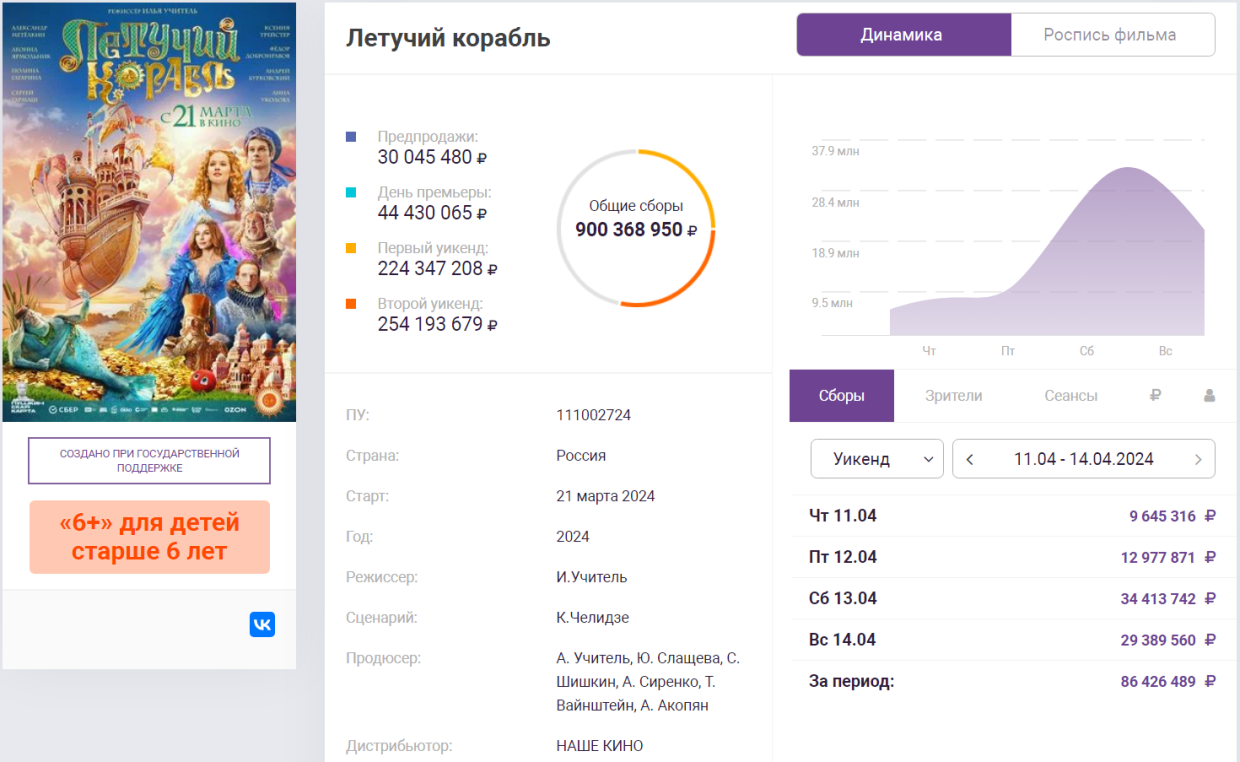The width and height of the screenshot is (1240, 762).
Task: Click the 6+ age rating badge
Action: (149, 537)
